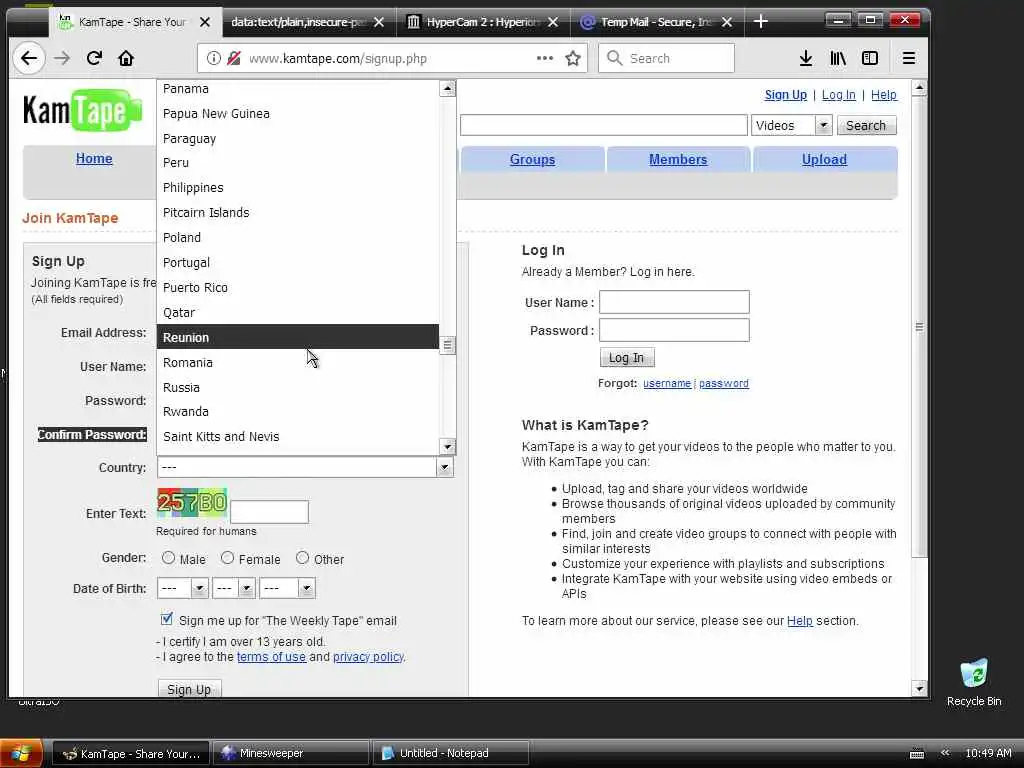The height and width of the screenshot is (768, 1024).
Task: Click the site Search button
Action: click(866, 125)
